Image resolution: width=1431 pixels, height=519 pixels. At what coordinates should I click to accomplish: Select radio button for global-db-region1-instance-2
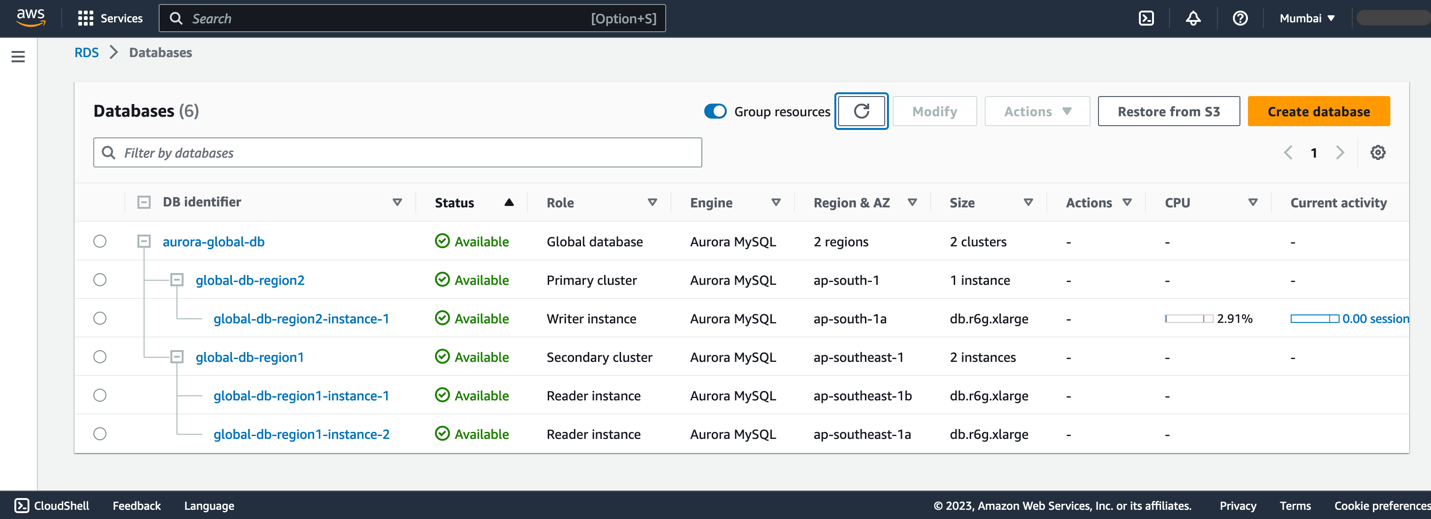(100, 434)
